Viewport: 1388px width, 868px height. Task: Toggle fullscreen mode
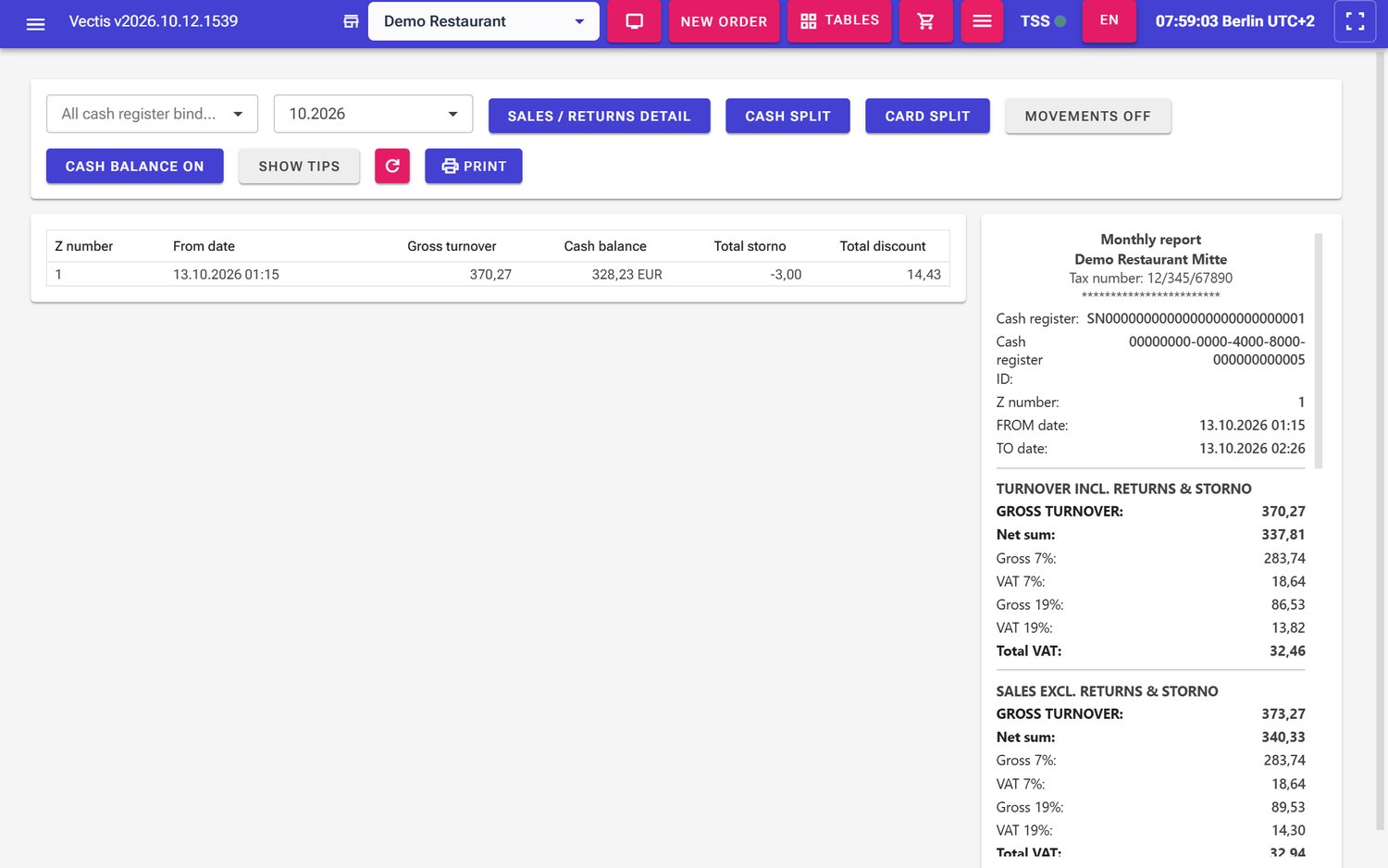tap(1355, 21)
